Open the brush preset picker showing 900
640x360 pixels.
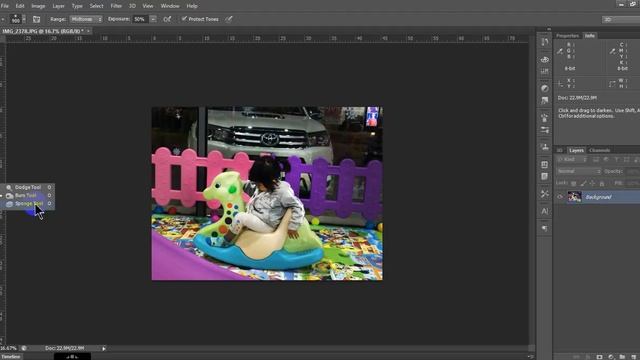point(18,19)
